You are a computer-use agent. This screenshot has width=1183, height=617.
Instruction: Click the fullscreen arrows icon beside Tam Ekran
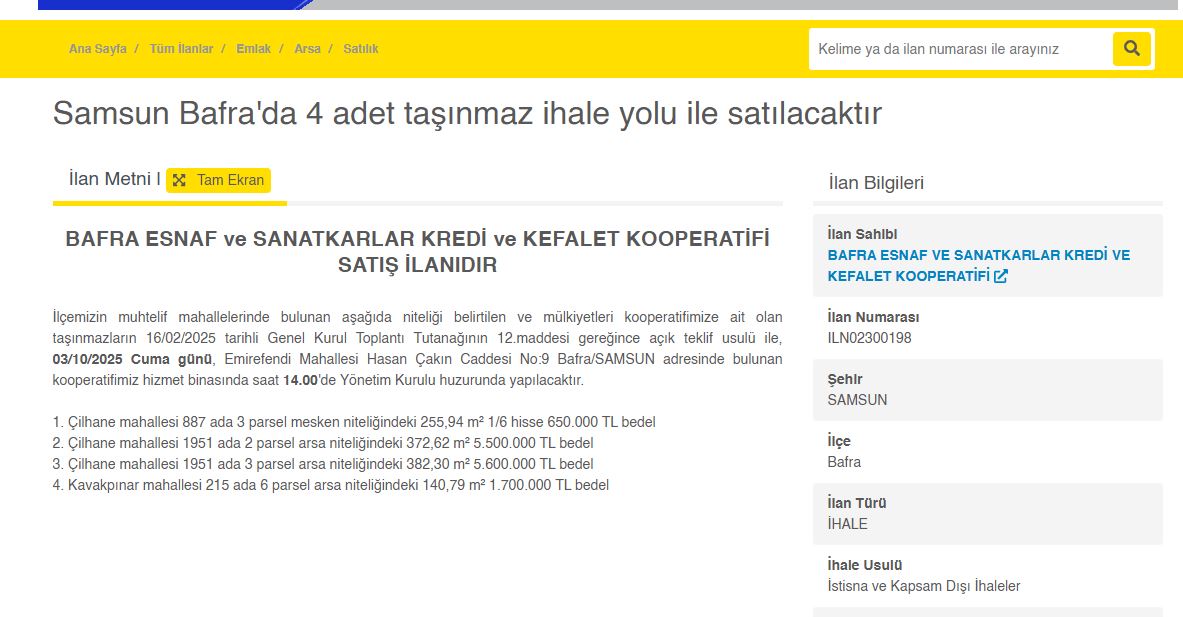179,180
